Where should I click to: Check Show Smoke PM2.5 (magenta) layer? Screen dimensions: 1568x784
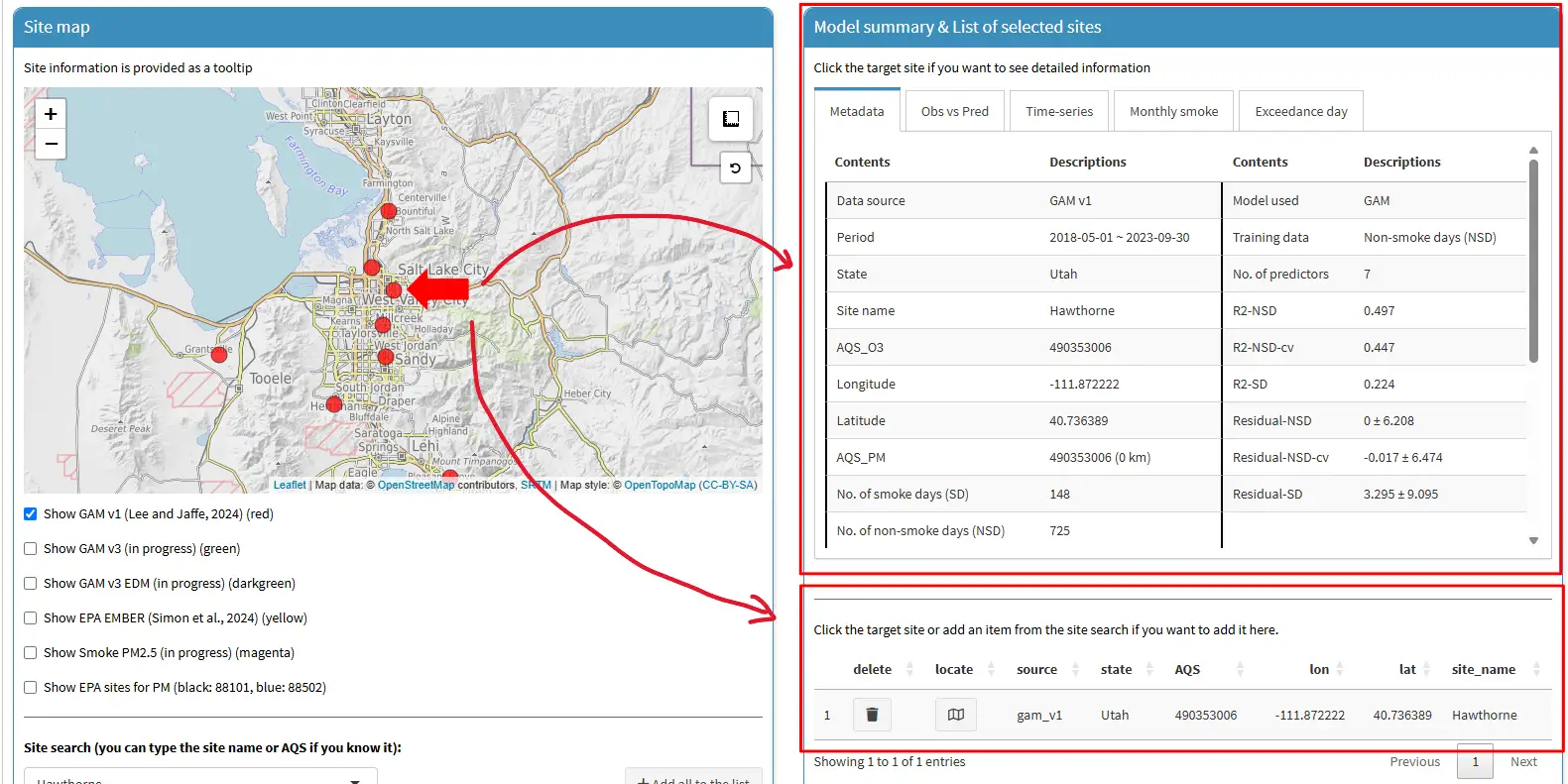(31, 653)
